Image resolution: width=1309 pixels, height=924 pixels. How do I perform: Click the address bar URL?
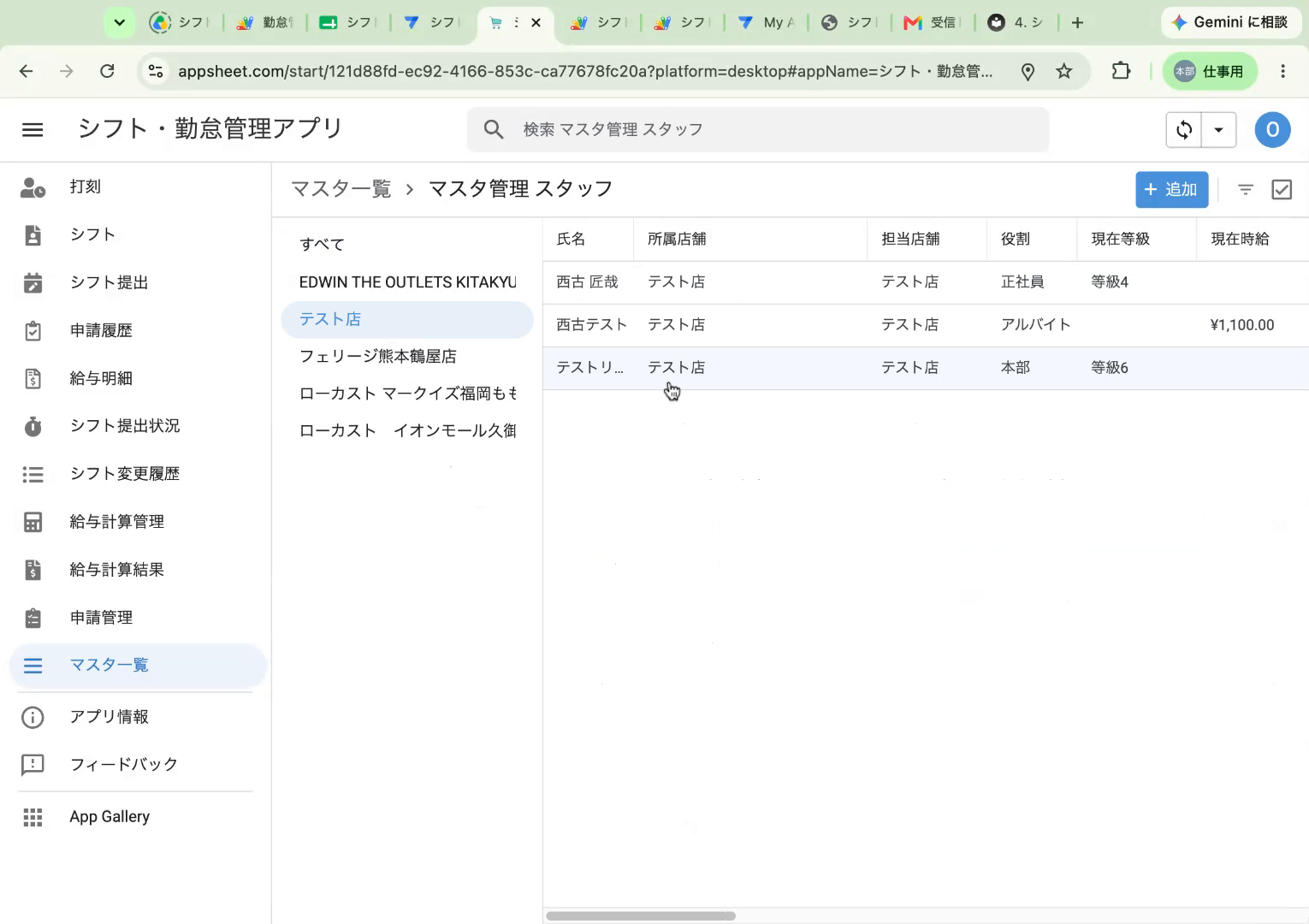pos(585,72)
